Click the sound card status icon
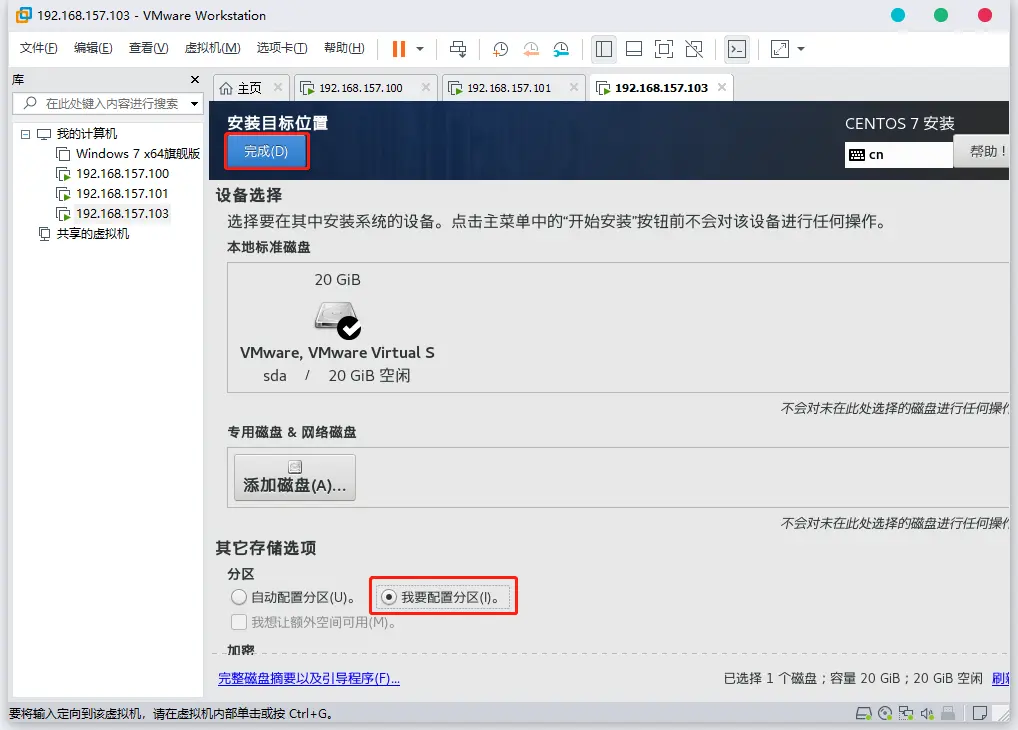This screenshot has height=730, width=1018. (x=926, y=714)
